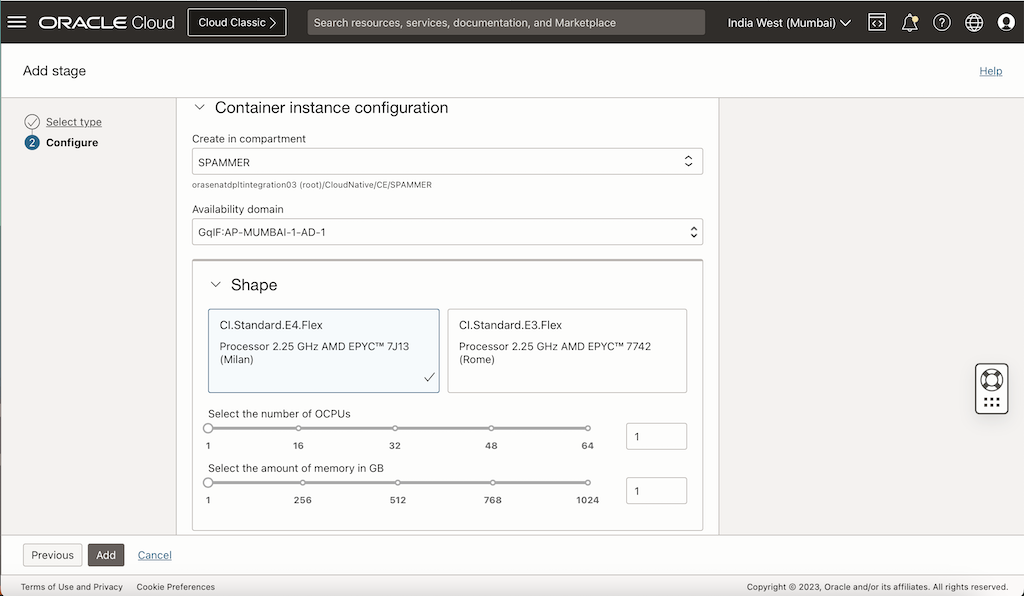View announcements via the bell icon
This screenshot has height=596, width=1024.
click(x=909, y=21)
